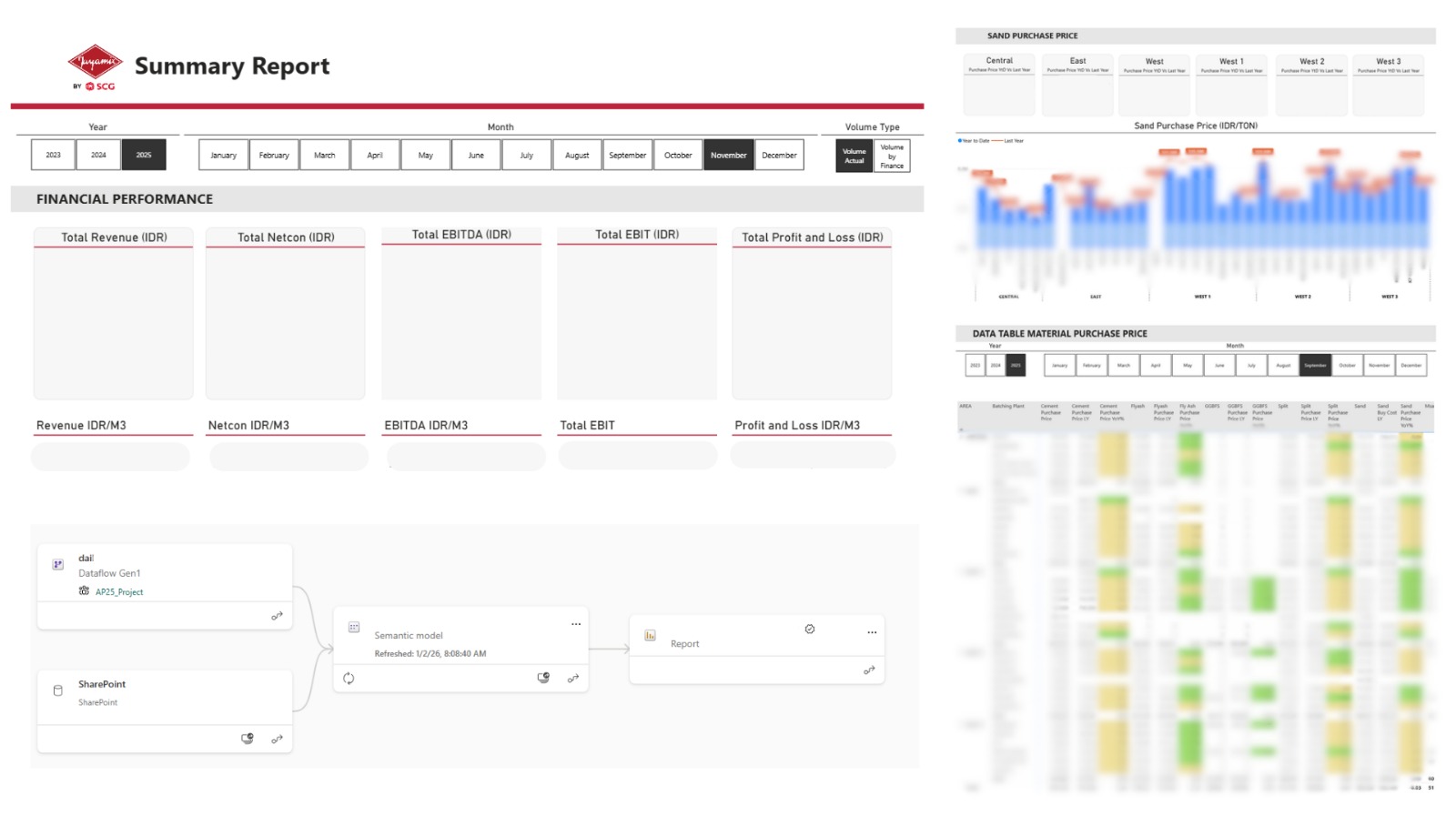Viewport: 1456px width, 816px height.
Task: Select July in Summary Report month slicer
Action: (527, 155)
